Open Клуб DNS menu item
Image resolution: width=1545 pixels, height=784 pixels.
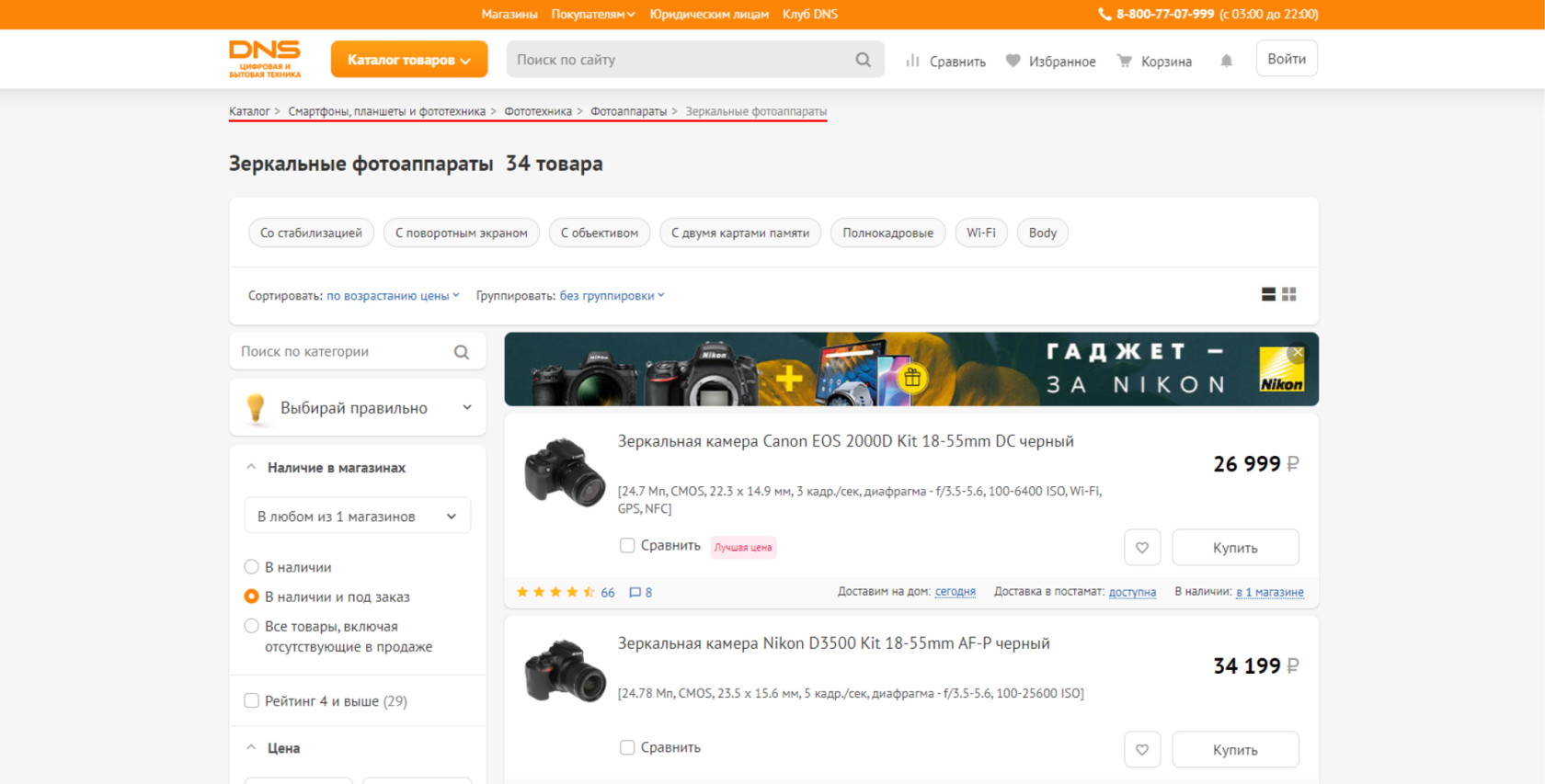(x=810, y=14)
